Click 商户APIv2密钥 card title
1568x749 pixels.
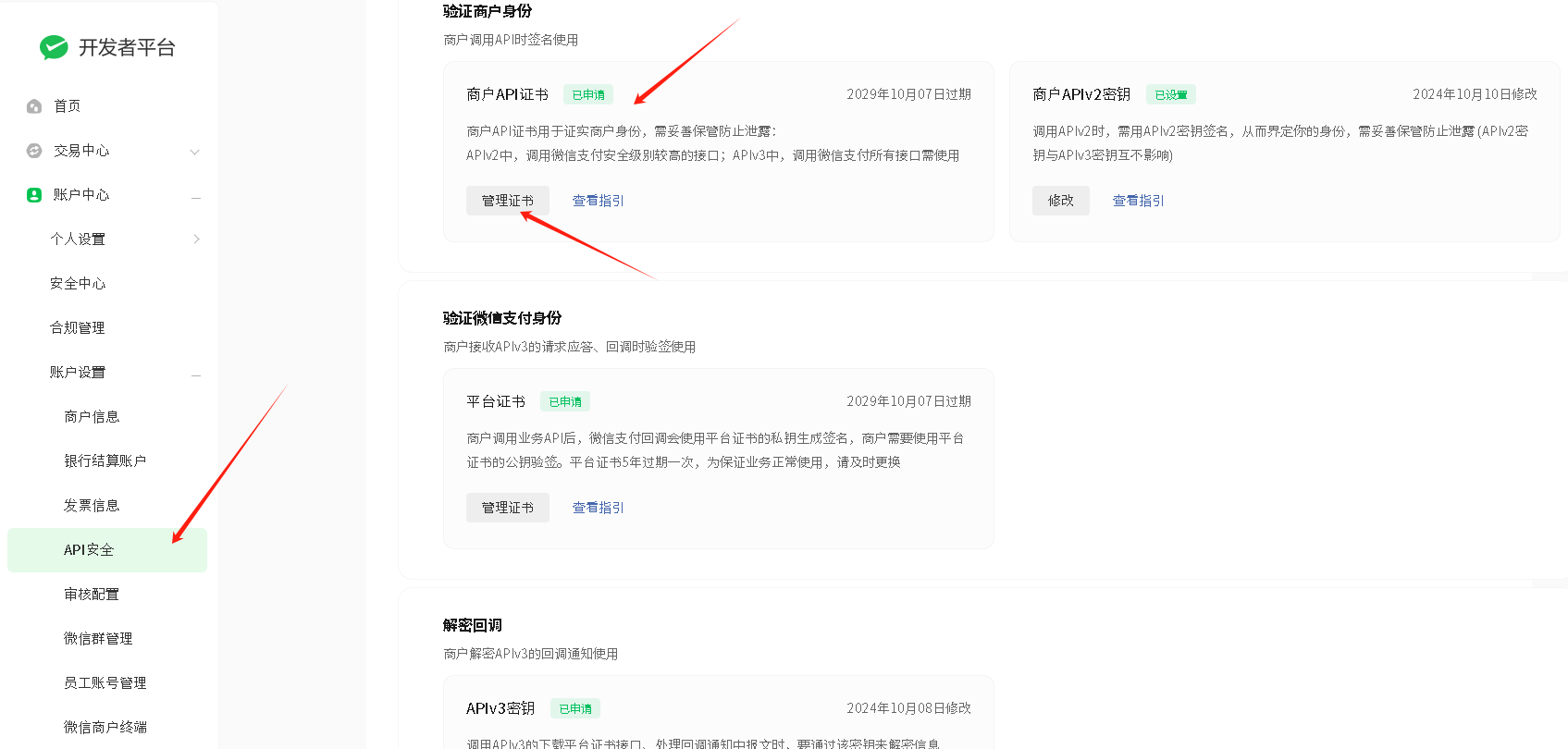point(1081,94)
